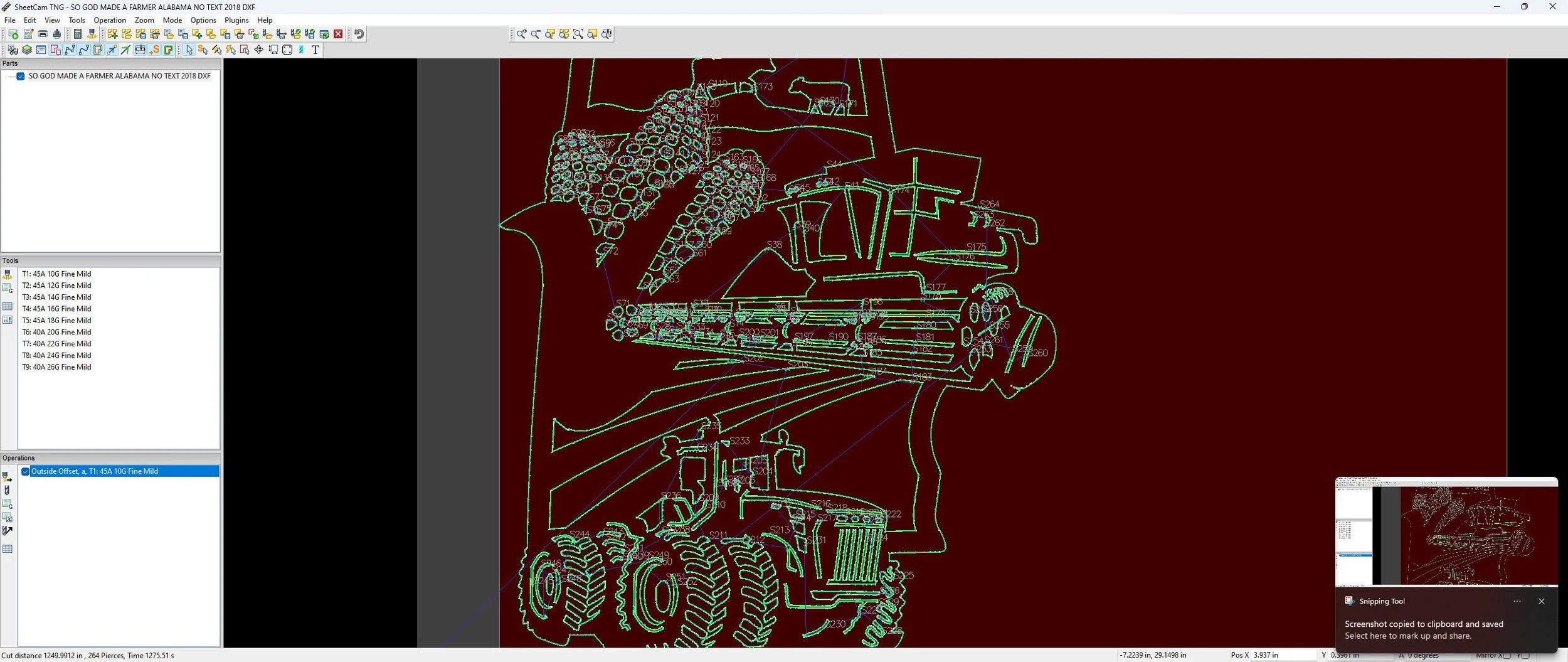Screen dimensions: 1568x662
Task: Select the arrow pointer Edit mode tool
Action: pyautogui.click(x=189, y=50)
